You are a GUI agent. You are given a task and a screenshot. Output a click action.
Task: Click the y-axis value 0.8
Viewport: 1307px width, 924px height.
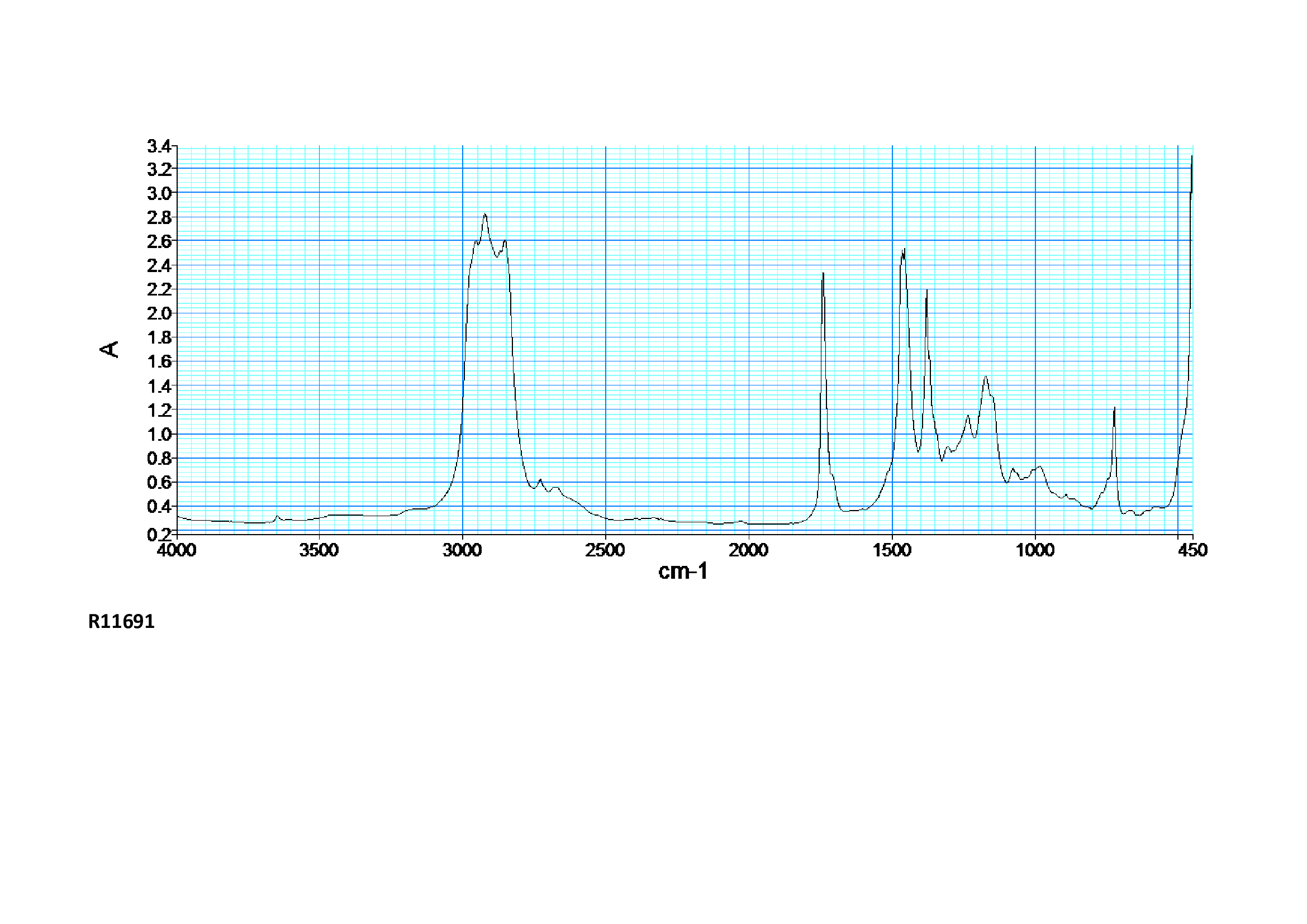coord(159,459)
